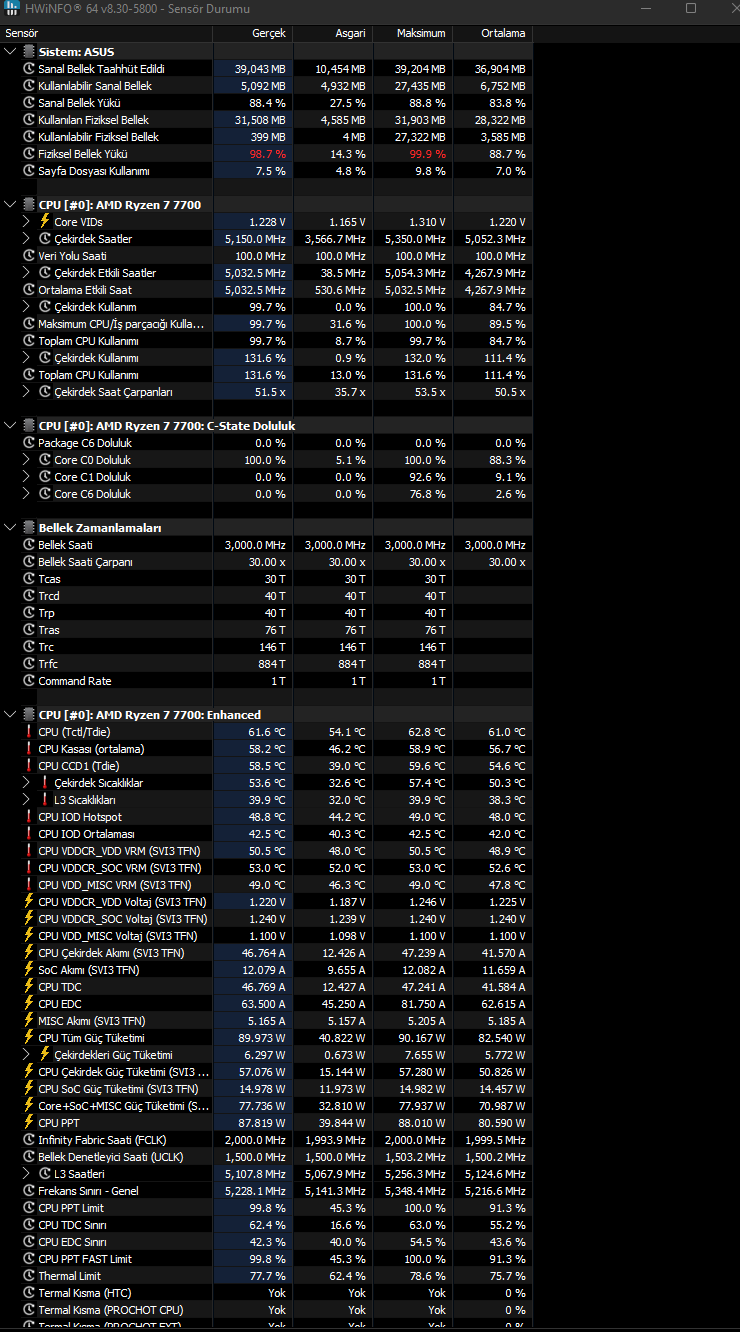Click thermometer icon next to CPU CCD1 (Tdie)

[28, 766]
